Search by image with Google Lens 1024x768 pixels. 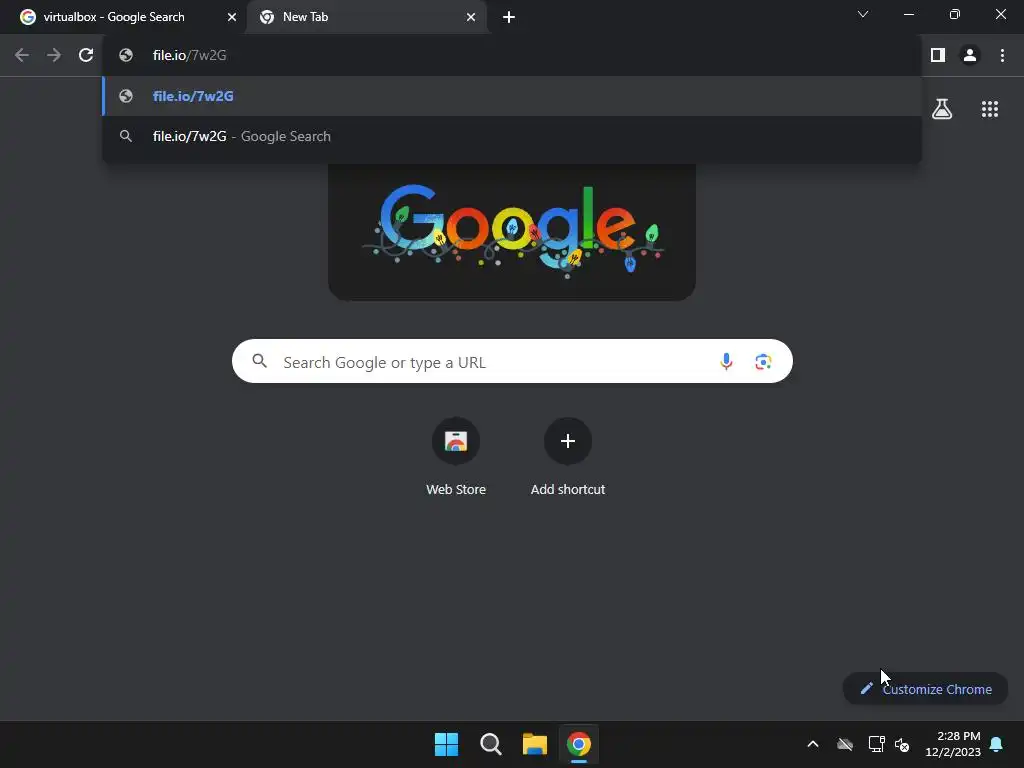(x=763, y=361)
